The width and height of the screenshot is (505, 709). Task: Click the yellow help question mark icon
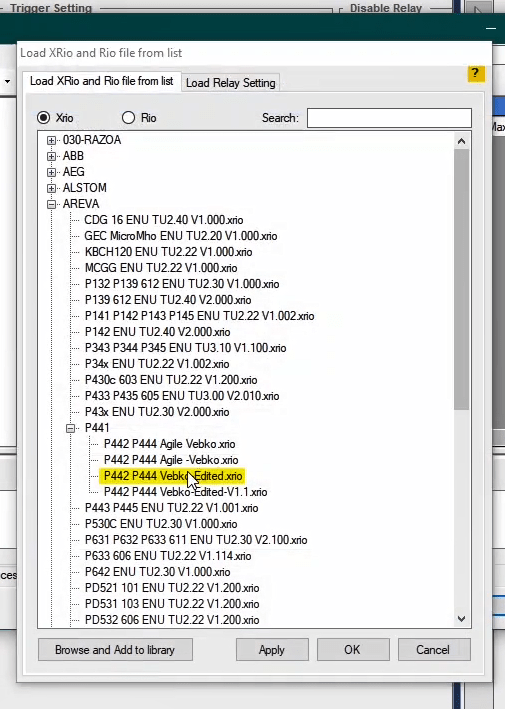tap(476, 73)
